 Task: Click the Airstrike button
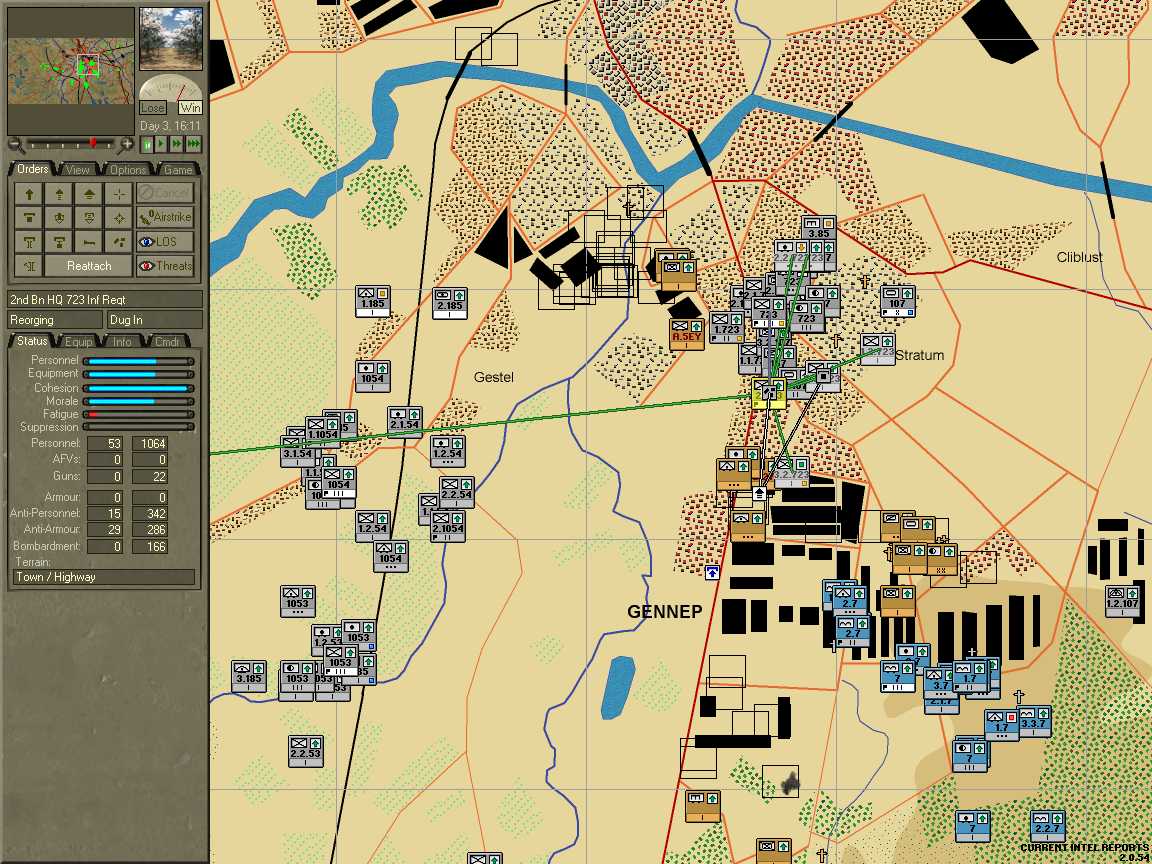[165, 217]
